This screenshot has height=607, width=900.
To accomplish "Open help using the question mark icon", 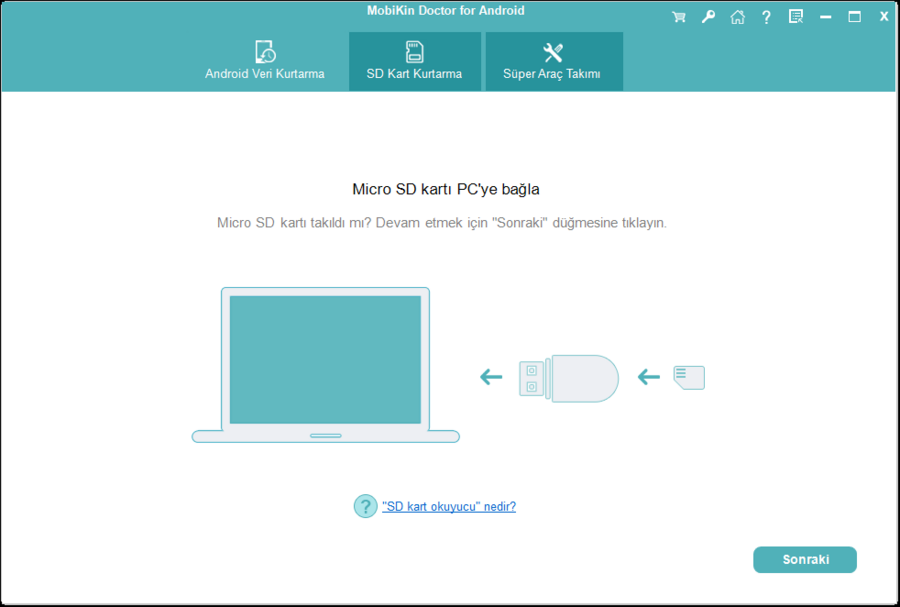I will pos(766,16).
